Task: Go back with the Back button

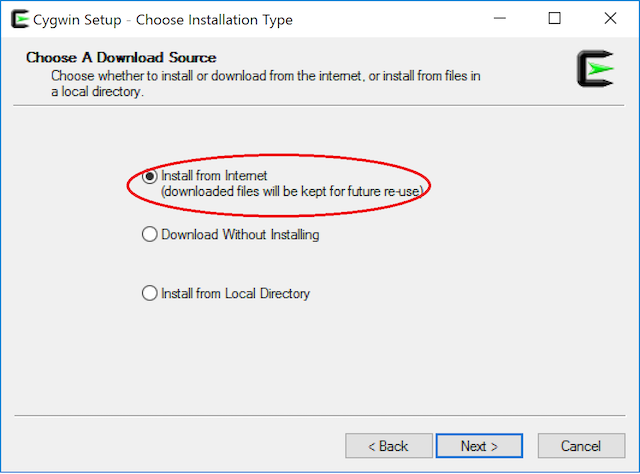Action: click(x=387, y=446)
